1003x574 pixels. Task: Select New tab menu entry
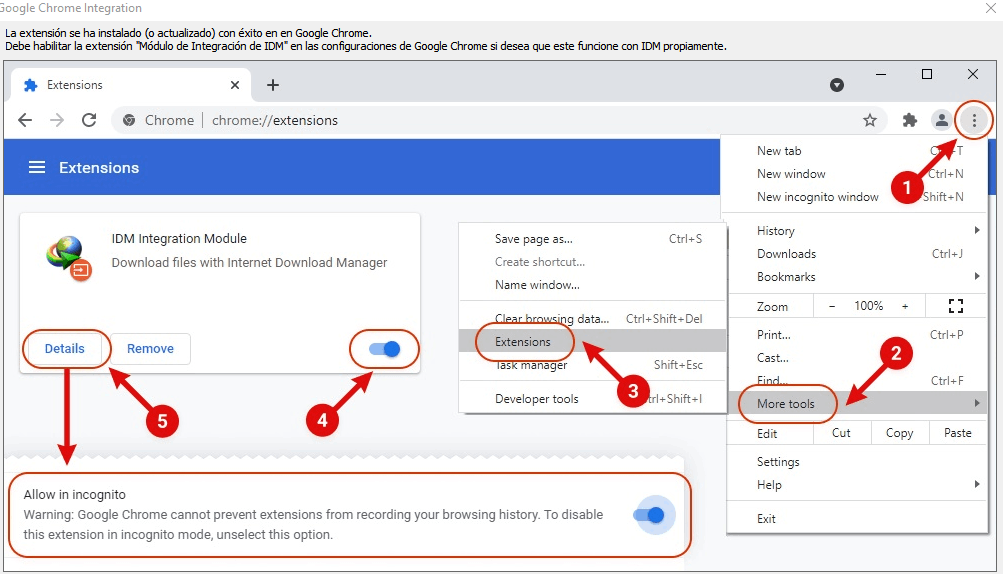pyautogui.click(x=854, y=151)
